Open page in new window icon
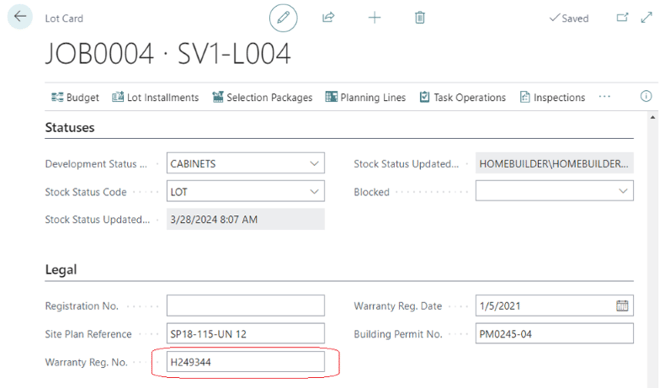Screen dimensions: 670x388 (x=622, y=18)
